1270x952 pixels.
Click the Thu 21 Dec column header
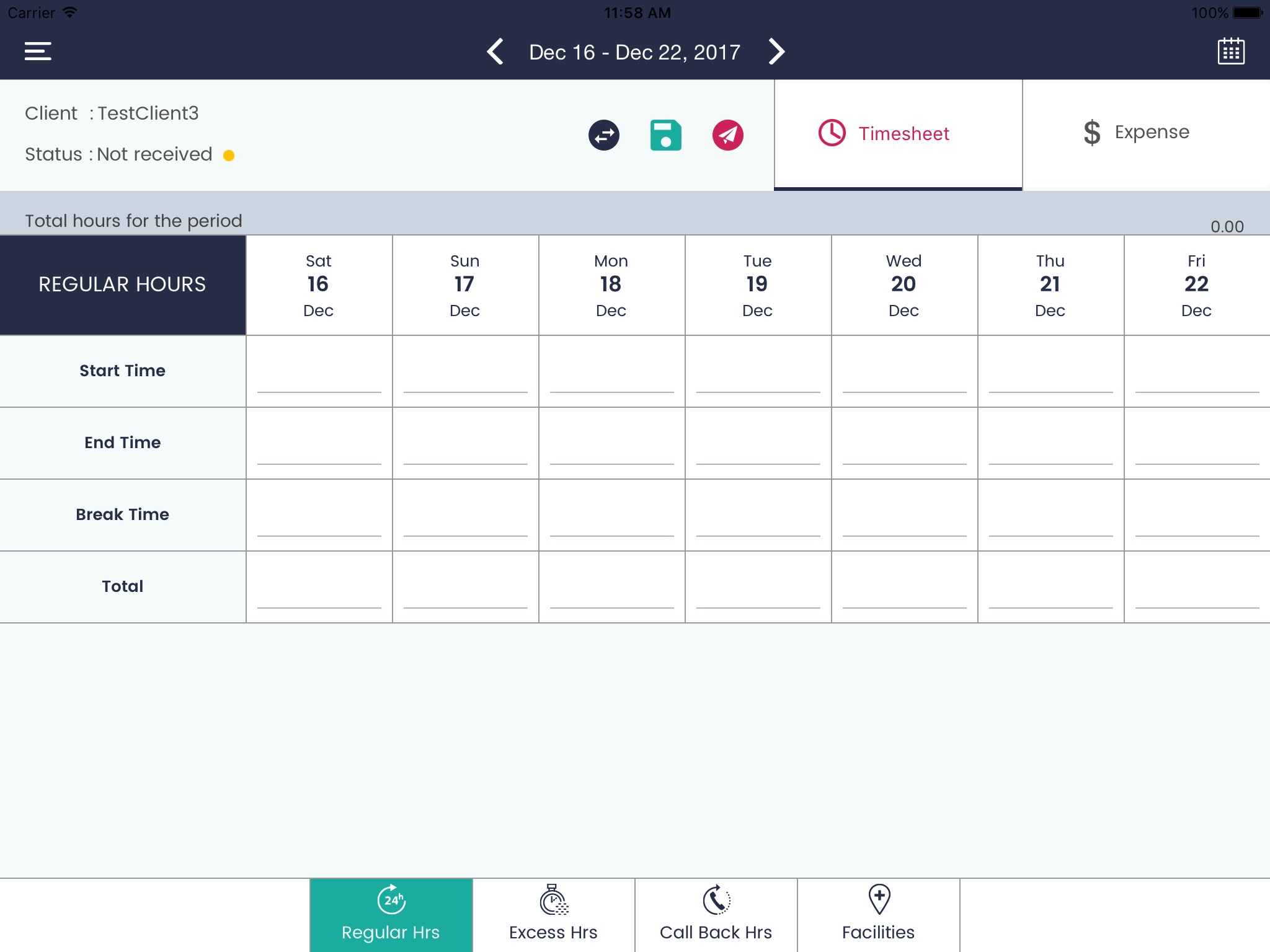point(1051,285)
